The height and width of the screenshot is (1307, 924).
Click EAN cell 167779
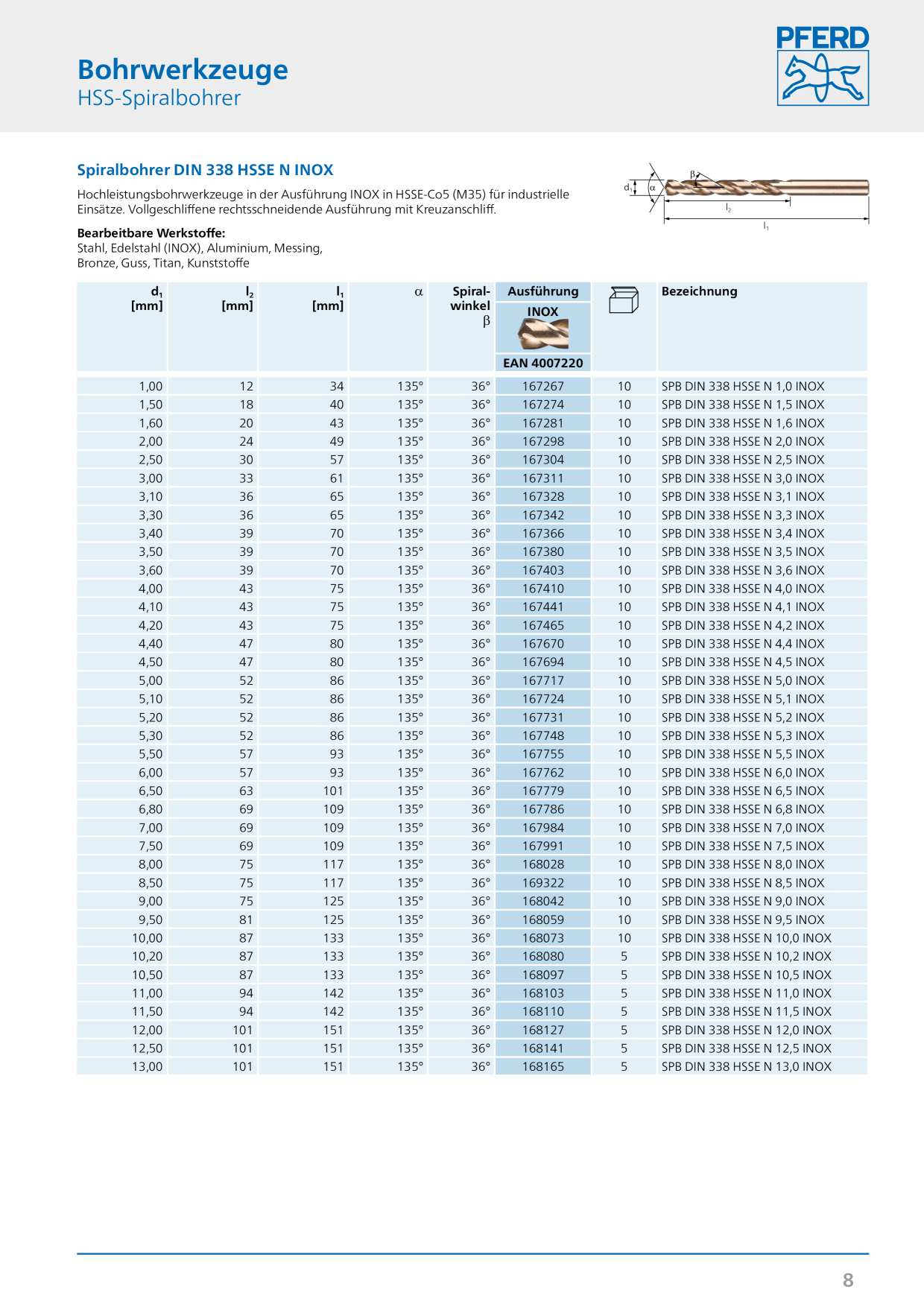click(543, 791)
